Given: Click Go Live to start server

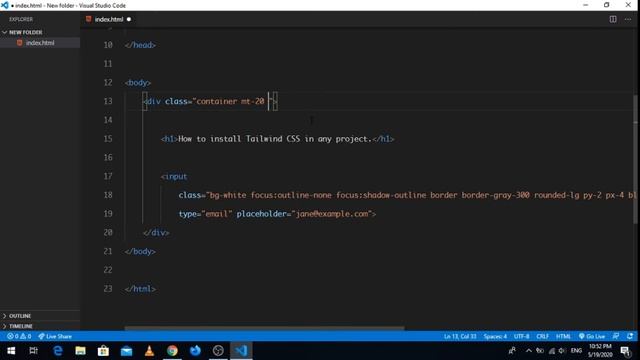Looking at the screenshot, I should click(x=592, y=336).
